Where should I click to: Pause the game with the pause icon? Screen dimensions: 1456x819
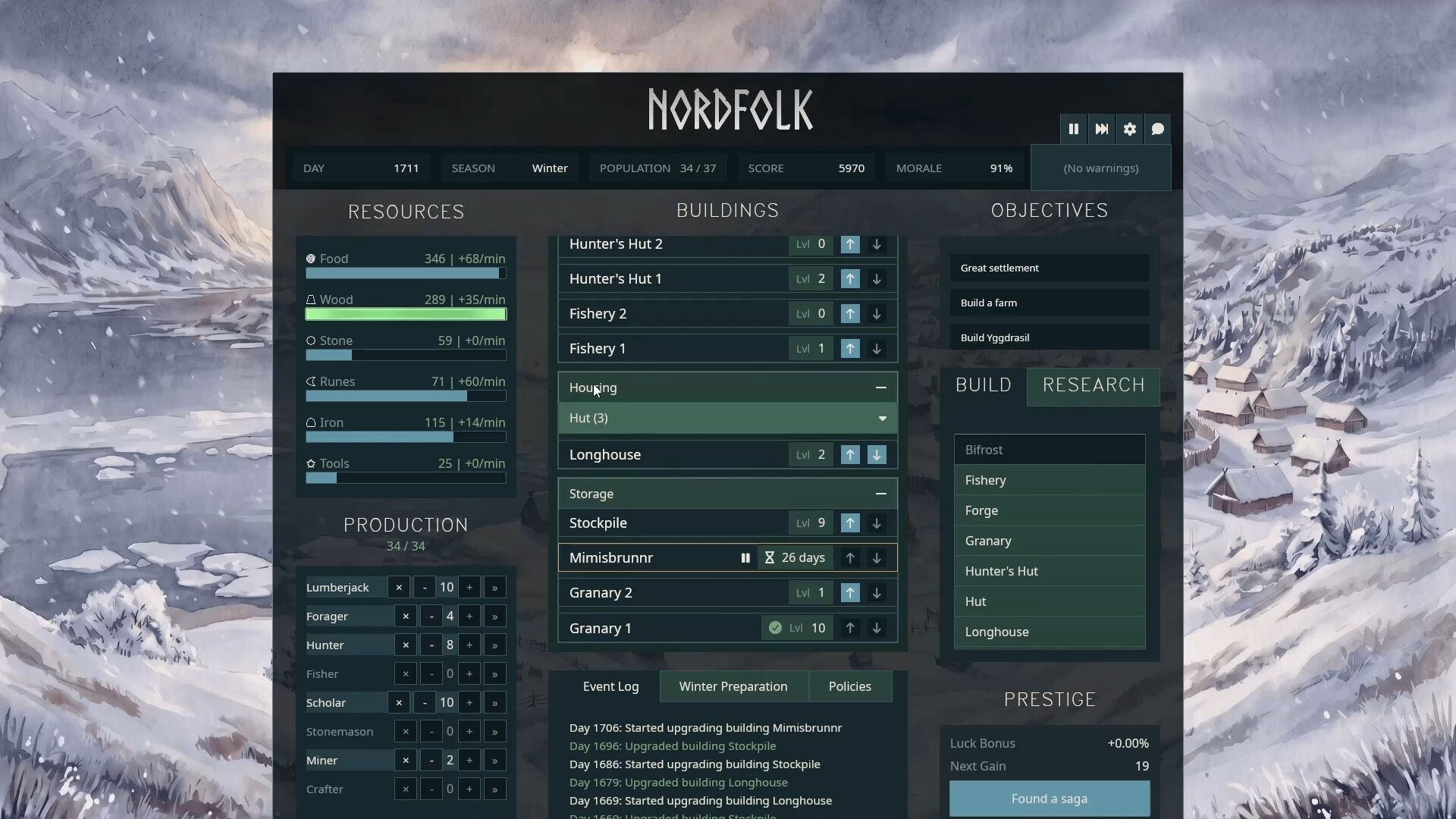pos(1074,129)
